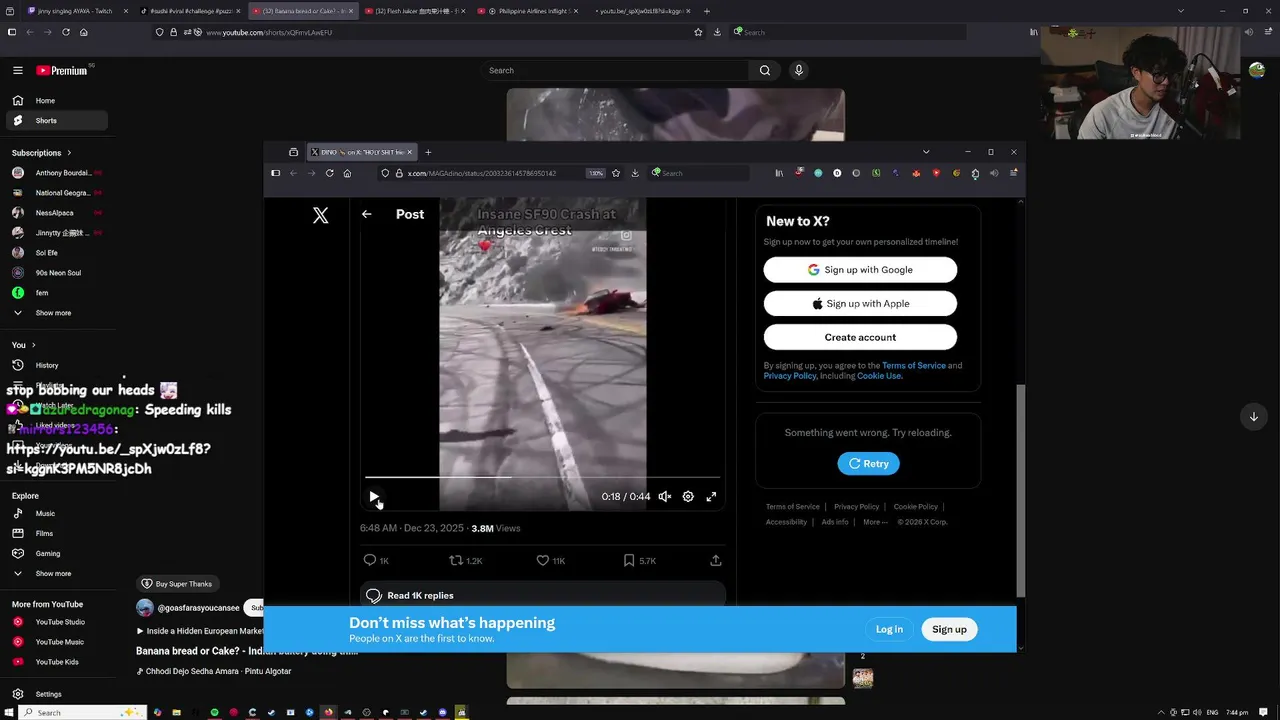Open downloads in front browser toolbar
The width and height of the screenshot is (1280, 720).
pos(635,173)
